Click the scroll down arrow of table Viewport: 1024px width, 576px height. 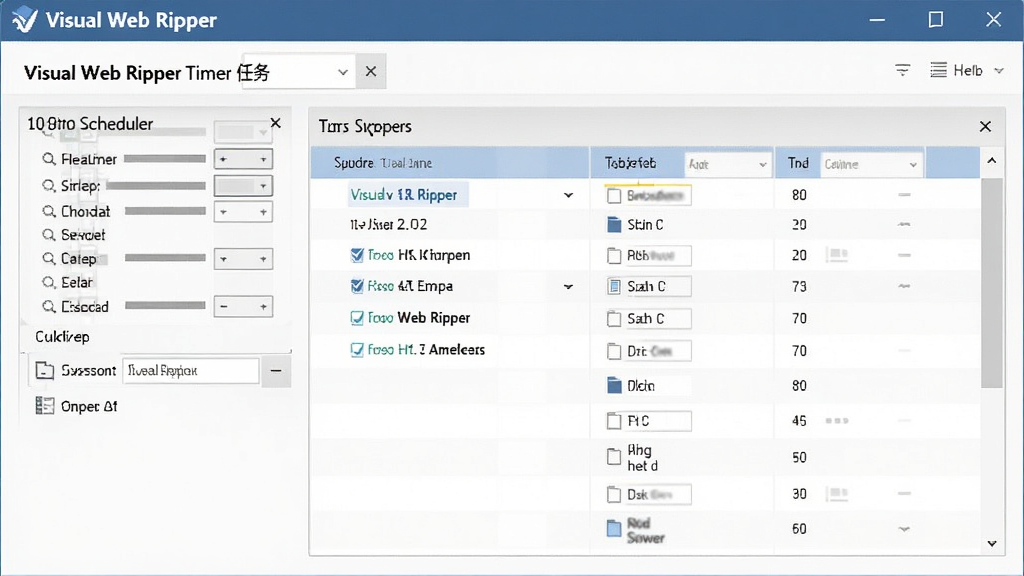(x=991, y=543)
